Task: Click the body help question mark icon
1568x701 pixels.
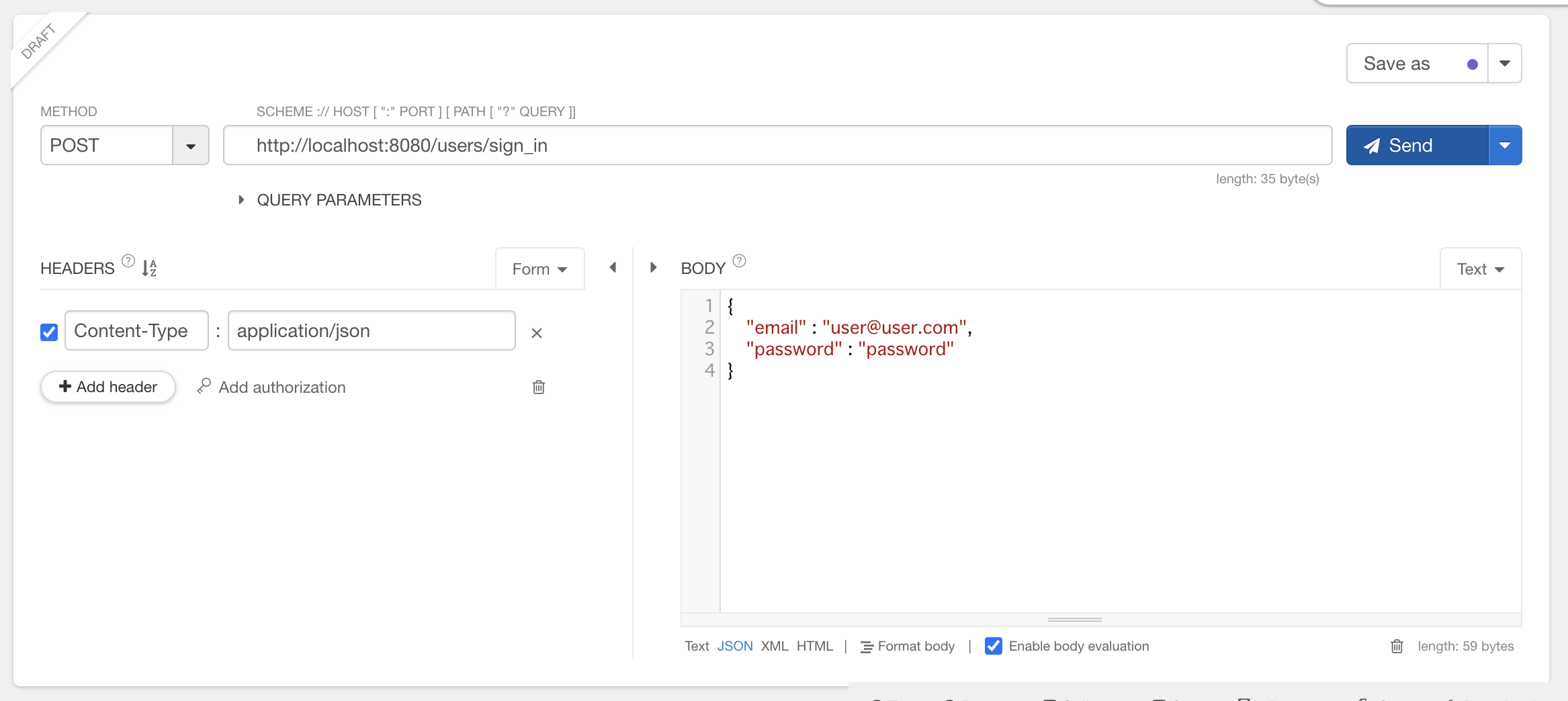Action: click(x=739, y=261)
